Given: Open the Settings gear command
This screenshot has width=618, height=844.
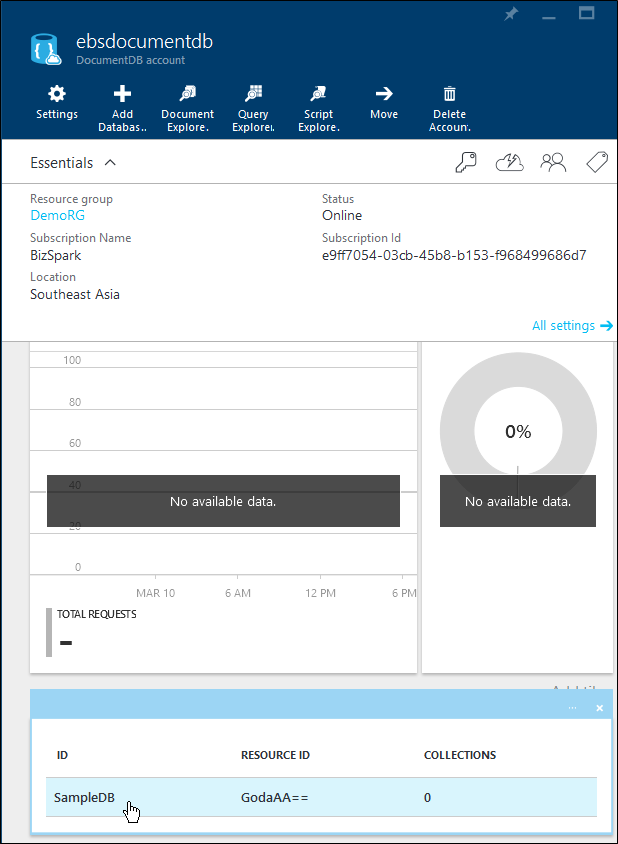Looking at the screenshot, I should (x=57, y=103).
